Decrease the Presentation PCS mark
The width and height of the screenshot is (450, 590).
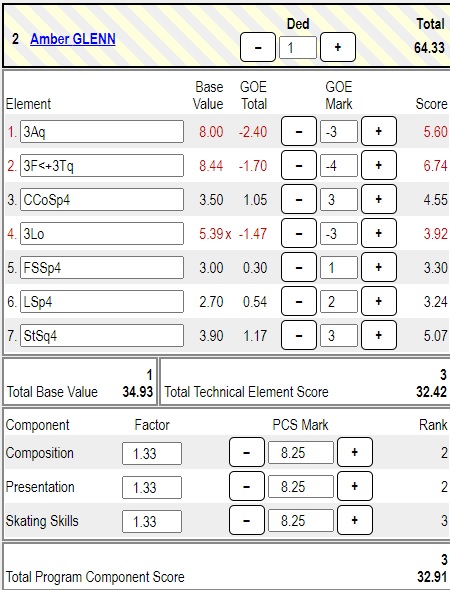(x=246, y=486)
